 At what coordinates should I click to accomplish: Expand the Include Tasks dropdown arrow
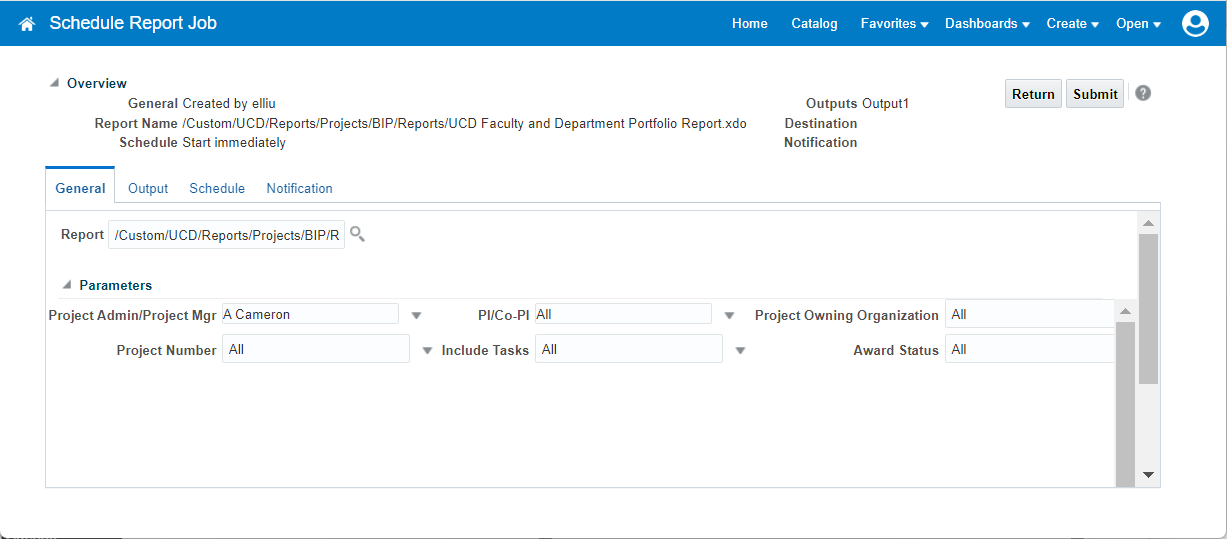point(741,350)
